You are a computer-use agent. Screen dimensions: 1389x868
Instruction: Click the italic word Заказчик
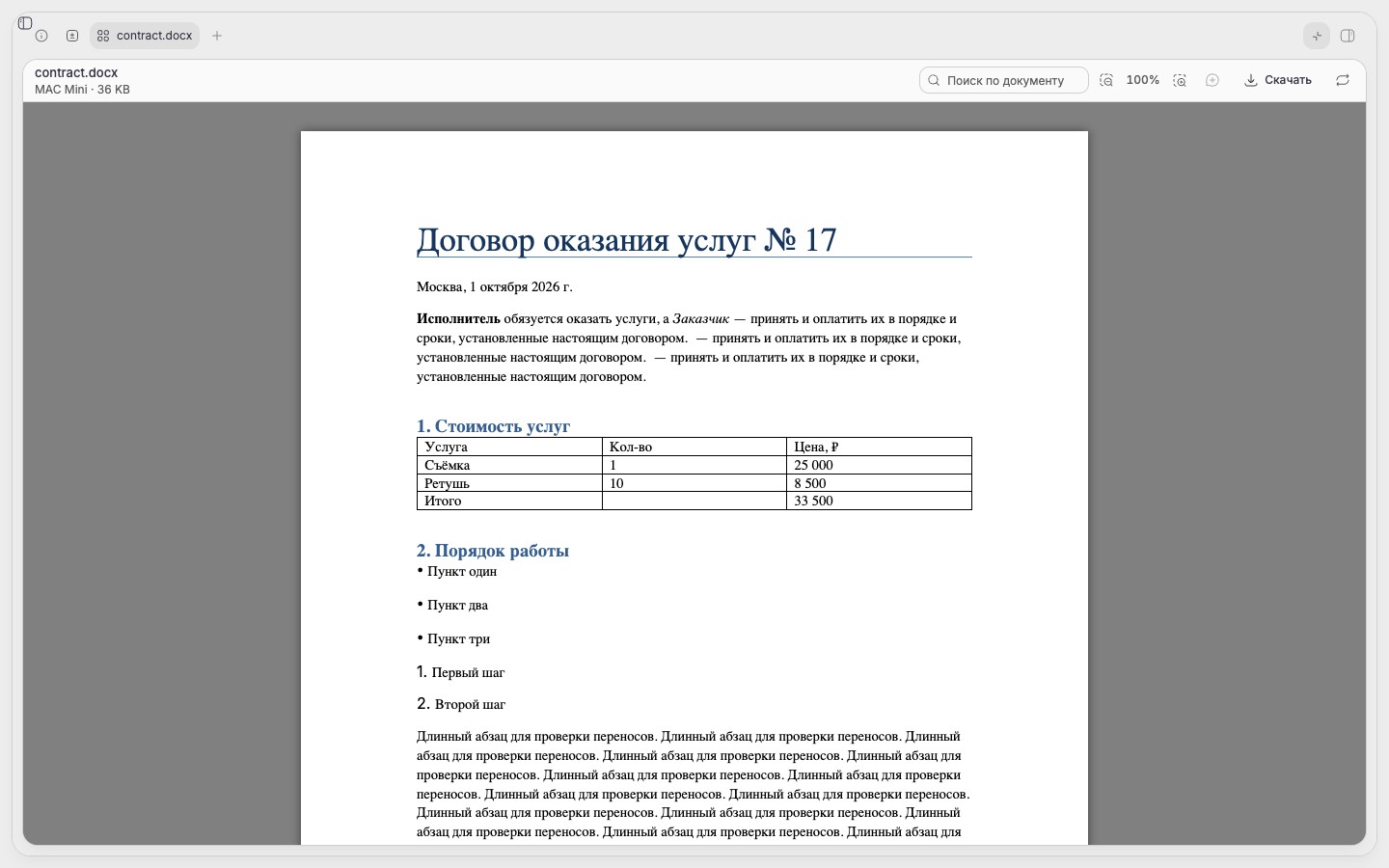(700, 318)
